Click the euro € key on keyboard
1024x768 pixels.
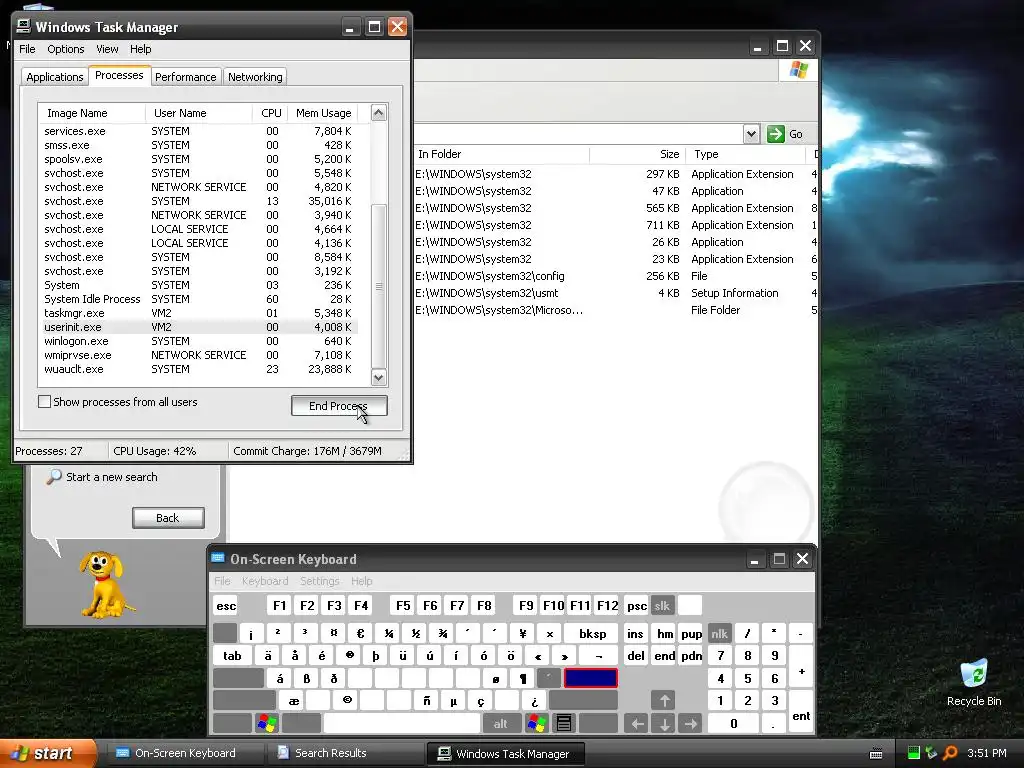pos(360,633)
